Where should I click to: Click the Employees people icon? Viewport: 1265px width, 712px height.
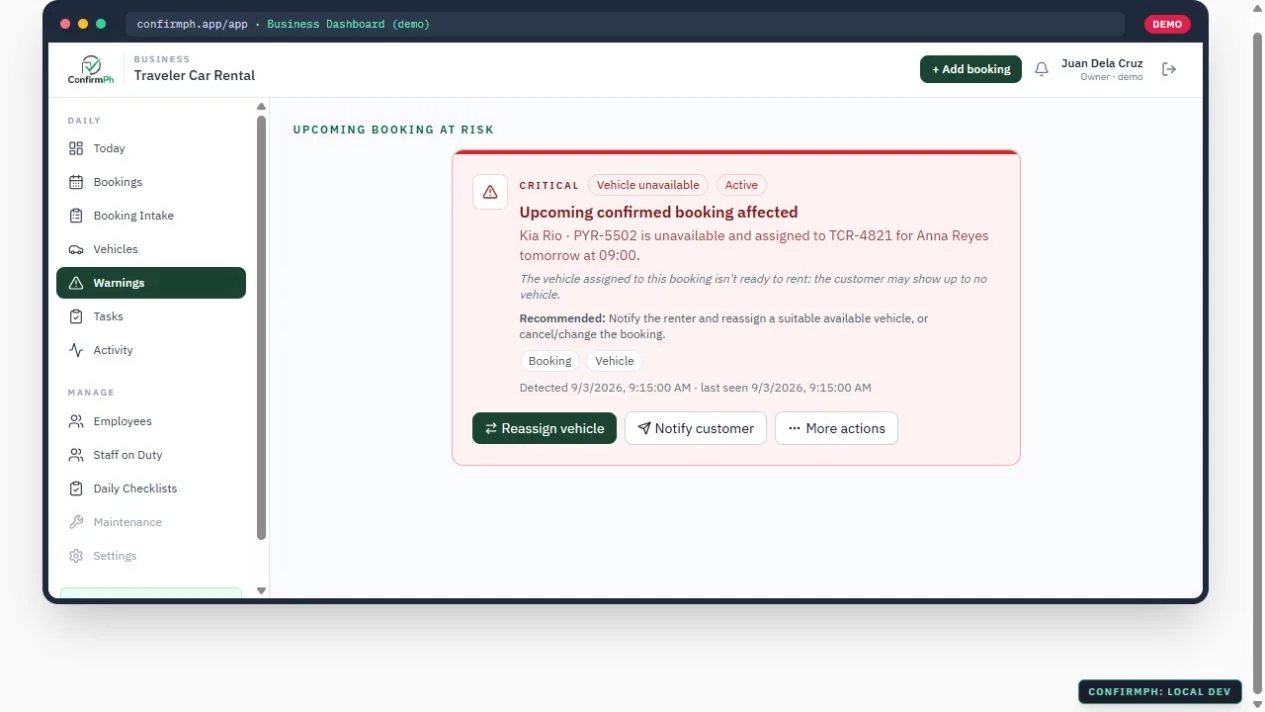point(76,421)
